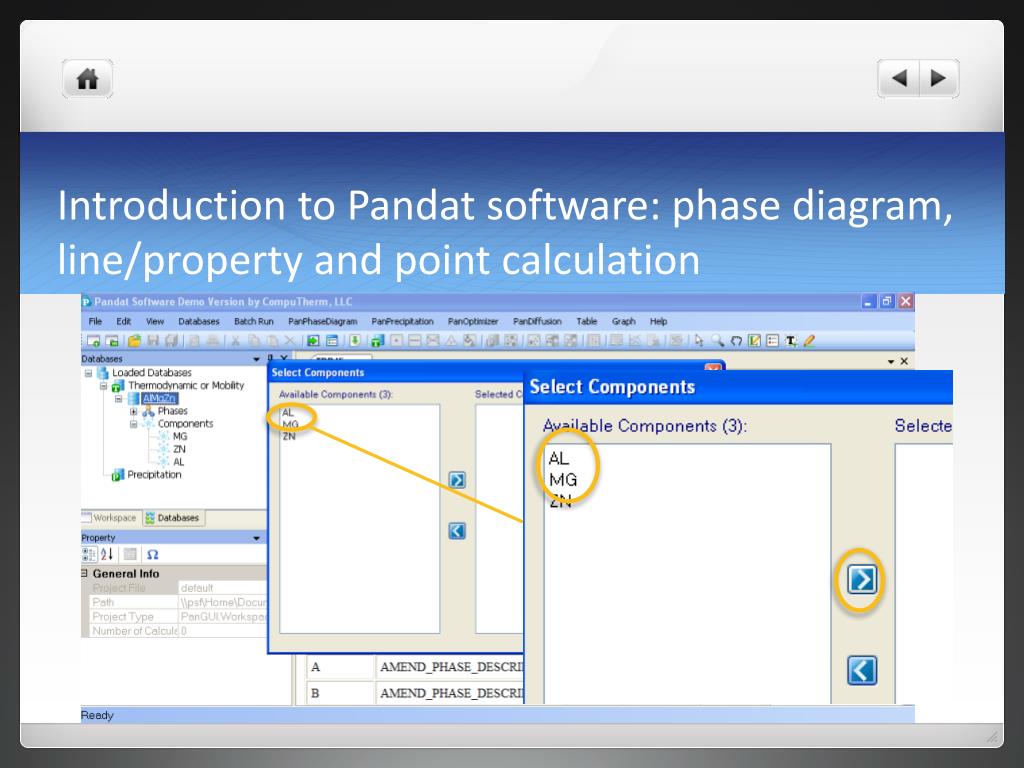1024x768 pixels.
Task: Click the delete X toolbar icon
Action: click(x=290, y=341)
